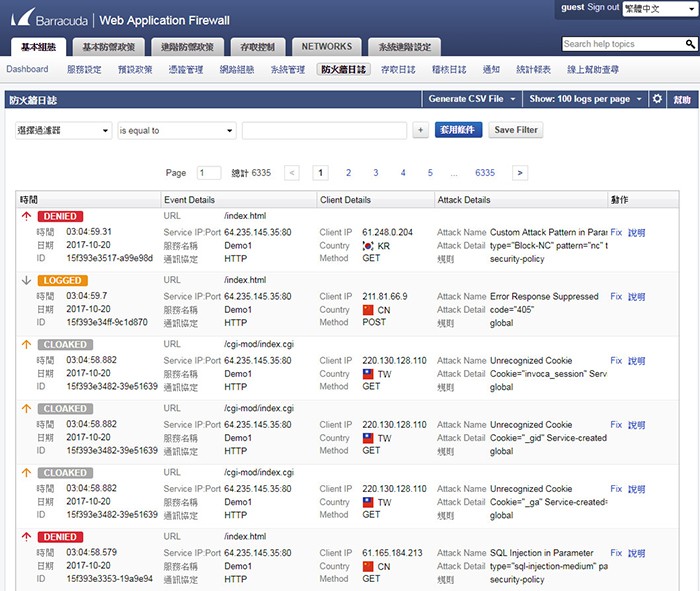Click the Fix link for the LOGGED entry
The width and height of the screenshot is (700, 591).
(616, 297)
